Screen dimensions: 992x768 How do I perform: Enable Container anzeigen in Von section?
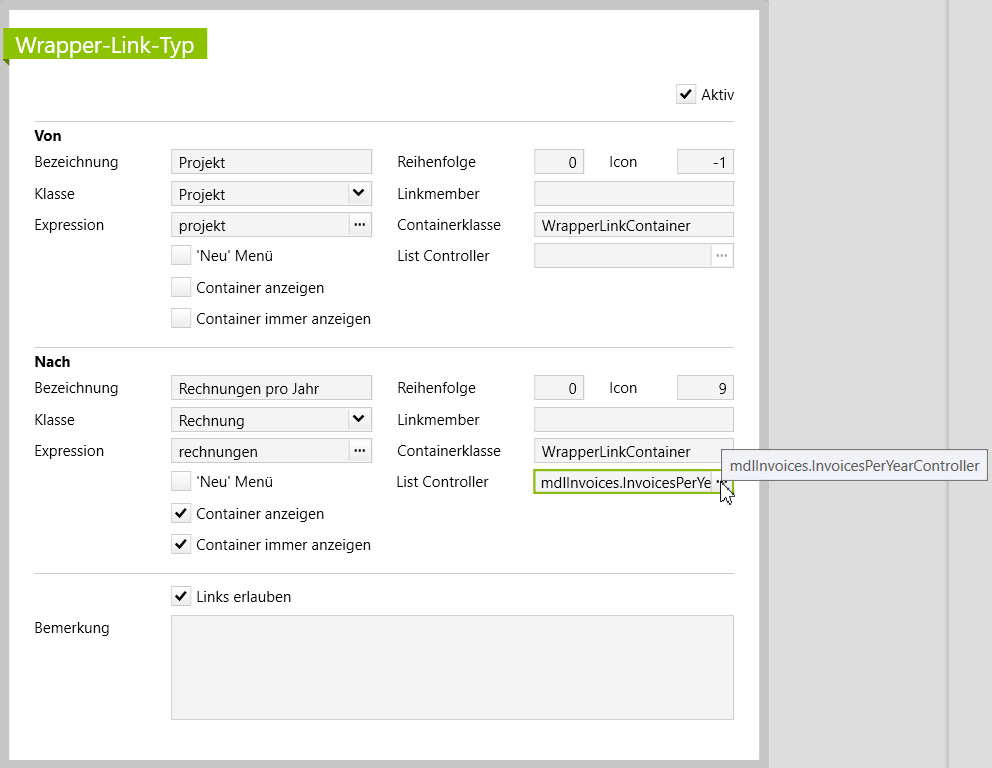(181, 288)
